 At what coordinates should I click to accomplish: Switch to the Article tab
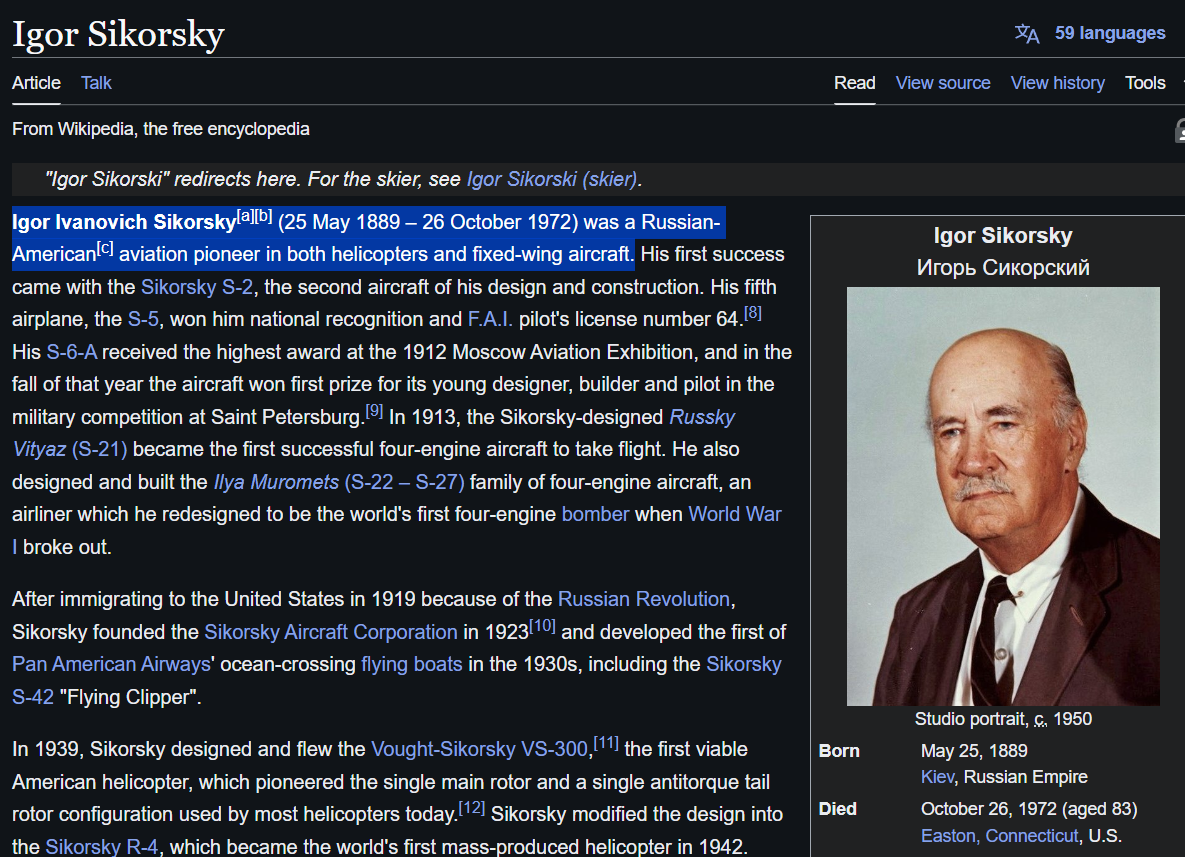point(36,83)
